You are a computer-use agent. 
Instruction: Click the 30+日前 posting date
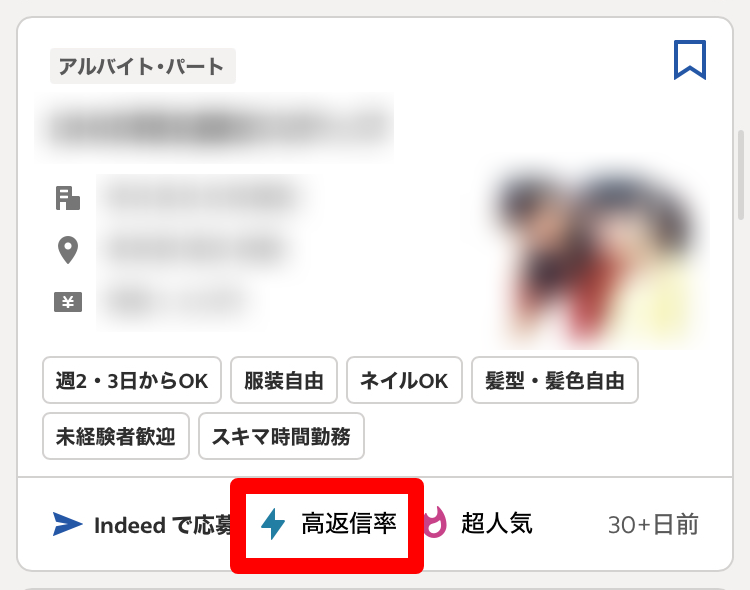pos(653,524)
